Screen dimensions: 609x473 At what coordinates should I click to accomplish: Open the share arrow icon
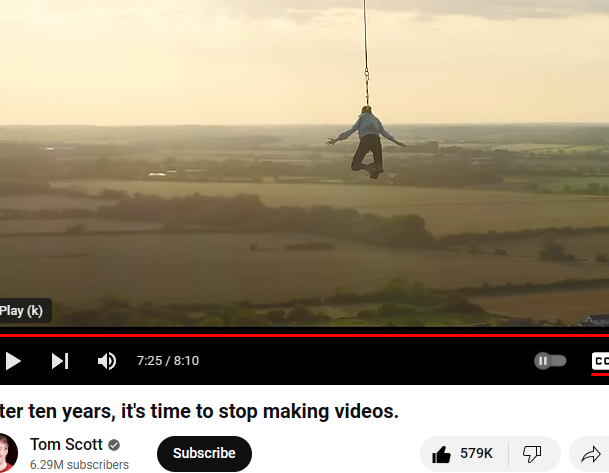(x=591, y=454)
